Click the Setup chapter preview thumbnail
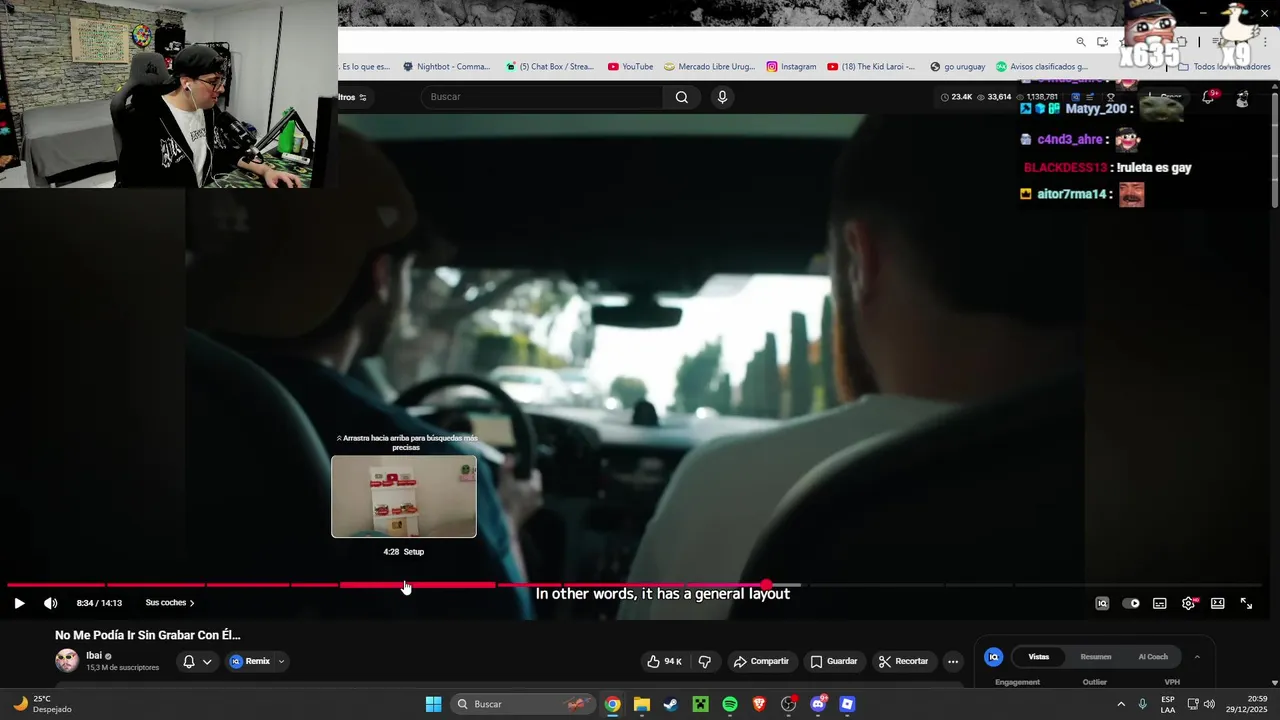The width and height of the screenshot is (1280, 720). click(x=404, y=497)
